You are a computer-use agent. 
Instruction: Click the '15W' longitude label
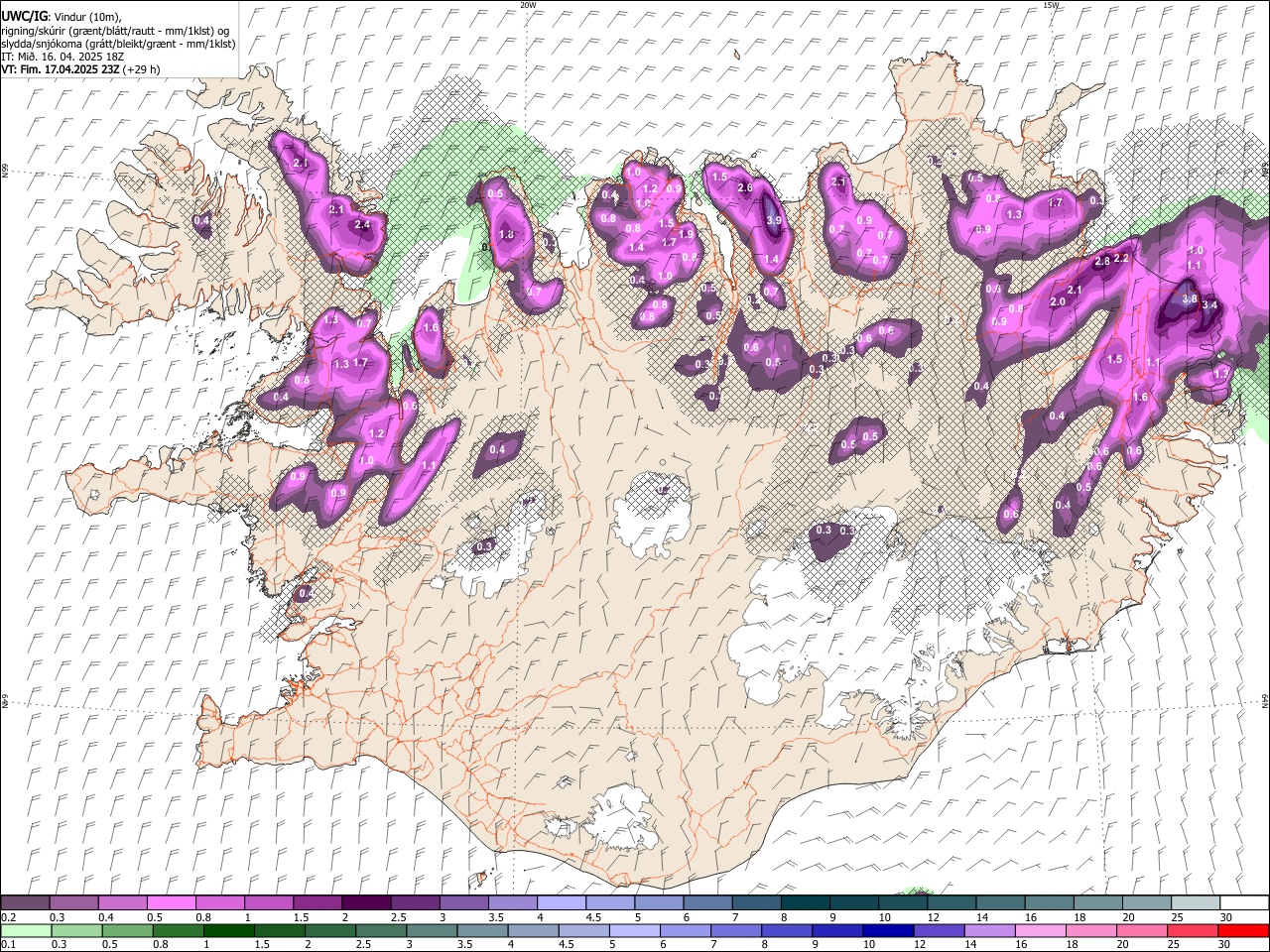click(x=1051, y=5)
